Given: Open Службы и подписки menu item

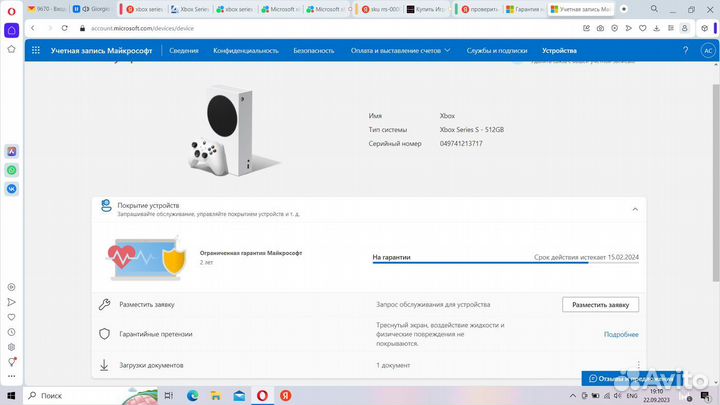Looking at the screenshot, I should [x=497, y=51].
